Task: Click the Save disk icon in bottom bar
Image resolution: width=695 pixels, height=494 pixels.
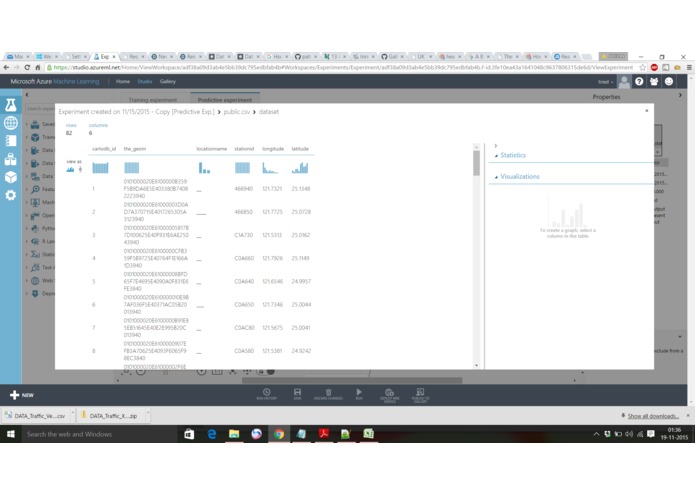Action: pyautogui.click(x=297, y=393)
